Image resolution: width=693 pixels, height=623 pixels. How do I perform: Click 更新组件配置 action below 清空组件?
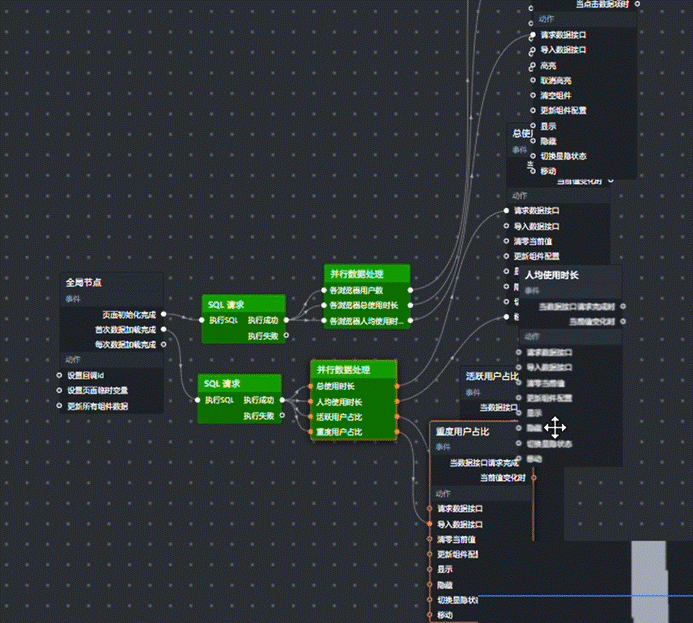tap(563, 110)
